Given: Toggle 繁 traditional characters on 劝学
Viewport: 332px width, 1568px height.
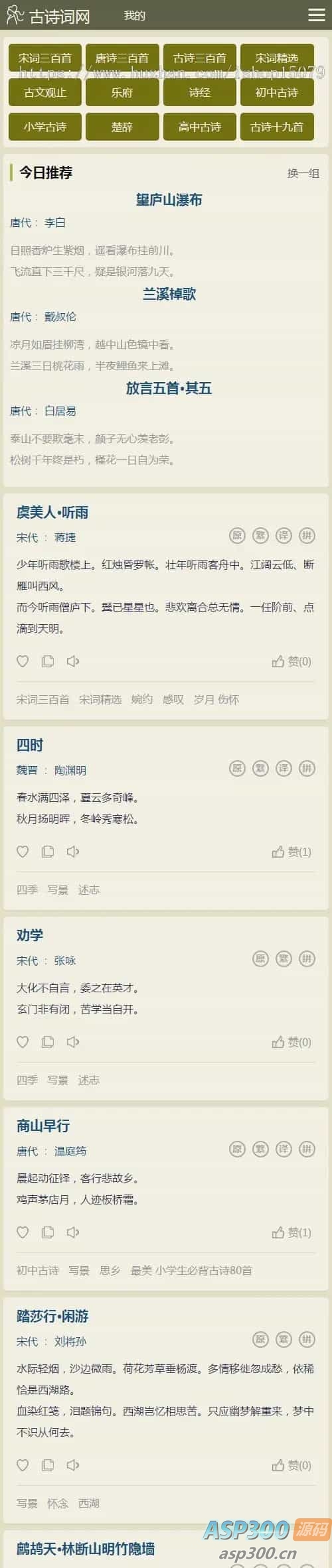Looking at the screenshot, I should (284, 958).
